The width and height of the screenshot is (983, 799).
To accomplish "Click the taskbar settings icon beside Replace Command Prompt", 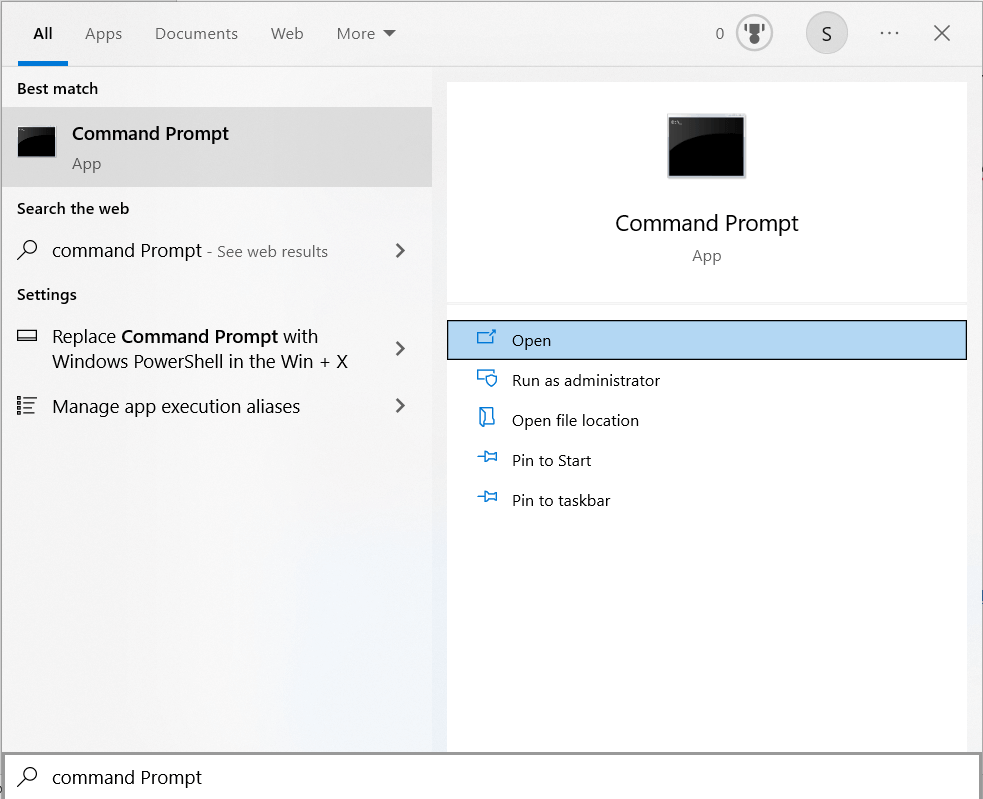I will [x=27, y=336].
